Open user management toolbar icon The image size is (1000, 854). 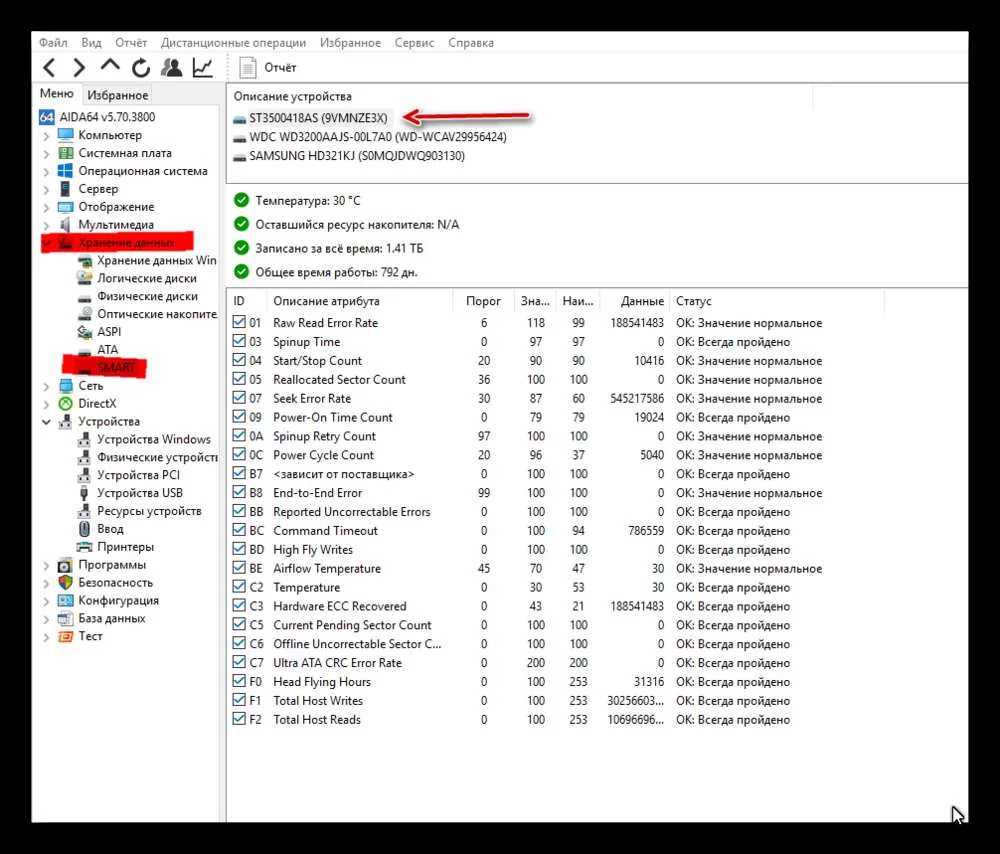(171, 68)
